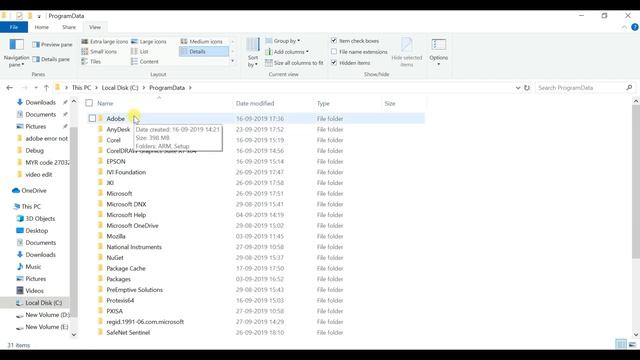Go back to previous folder
This screenshot has height=360, width=640.
tap(9, 88)
